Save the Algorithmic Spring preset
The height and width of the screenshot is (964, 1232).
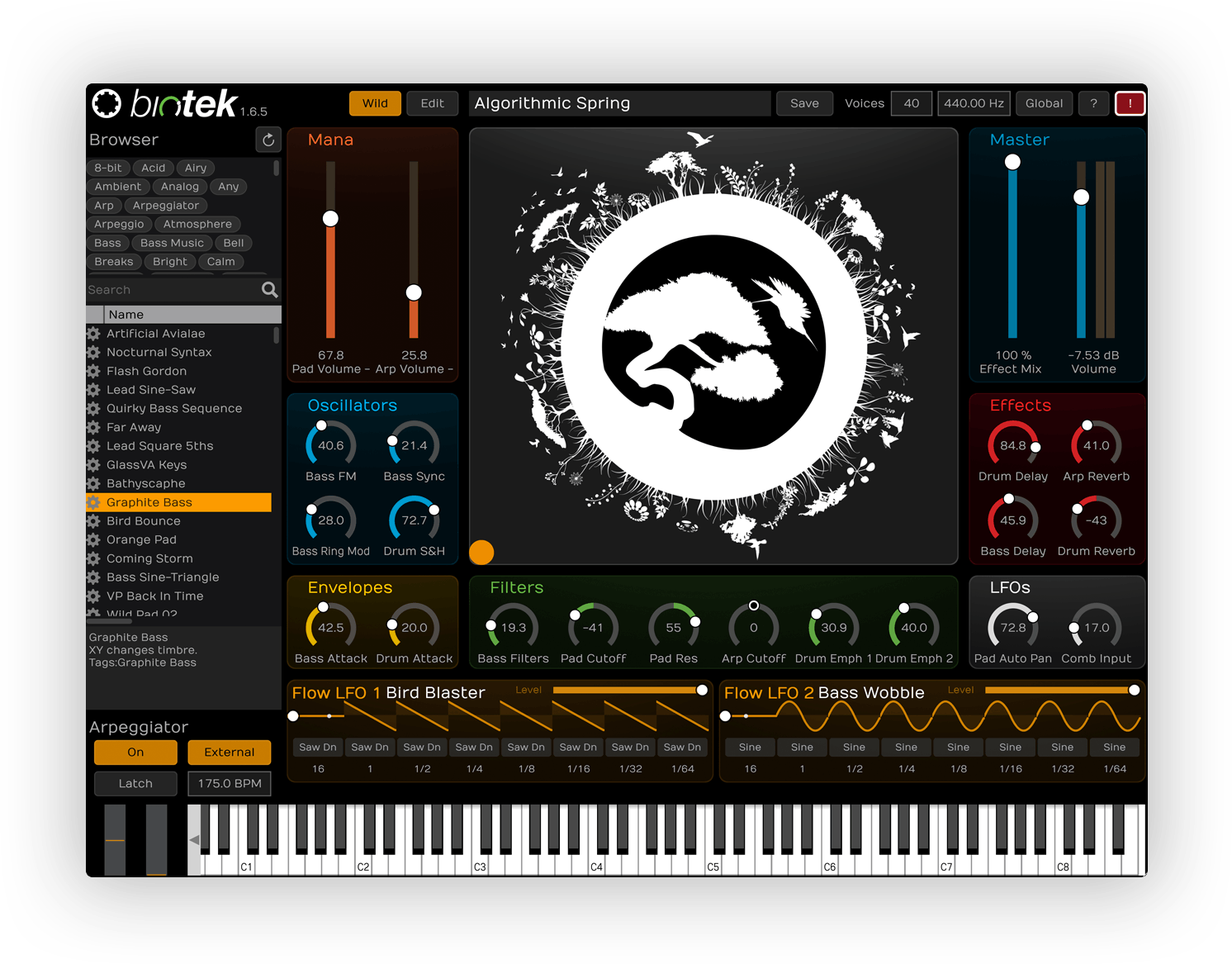(803, 103)
